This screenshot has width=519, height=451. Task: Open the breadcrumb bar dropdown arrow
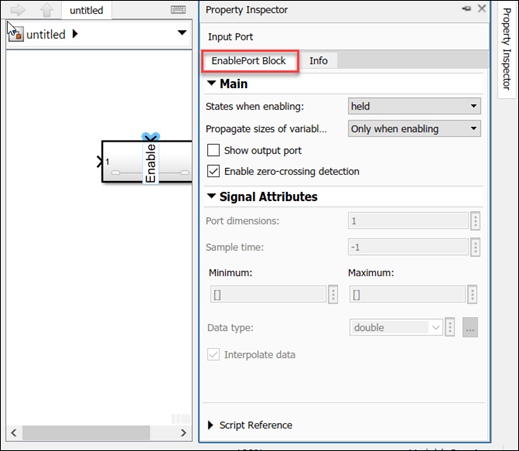[182, 33]
